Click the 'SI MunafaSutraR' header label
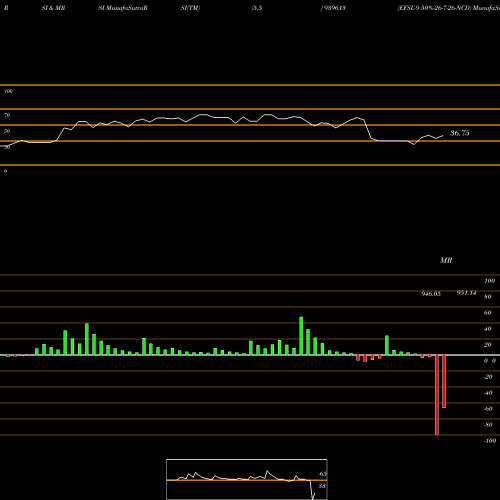This screenshot has width=500, height=500. pyautogui.click(x=123, y=8)
